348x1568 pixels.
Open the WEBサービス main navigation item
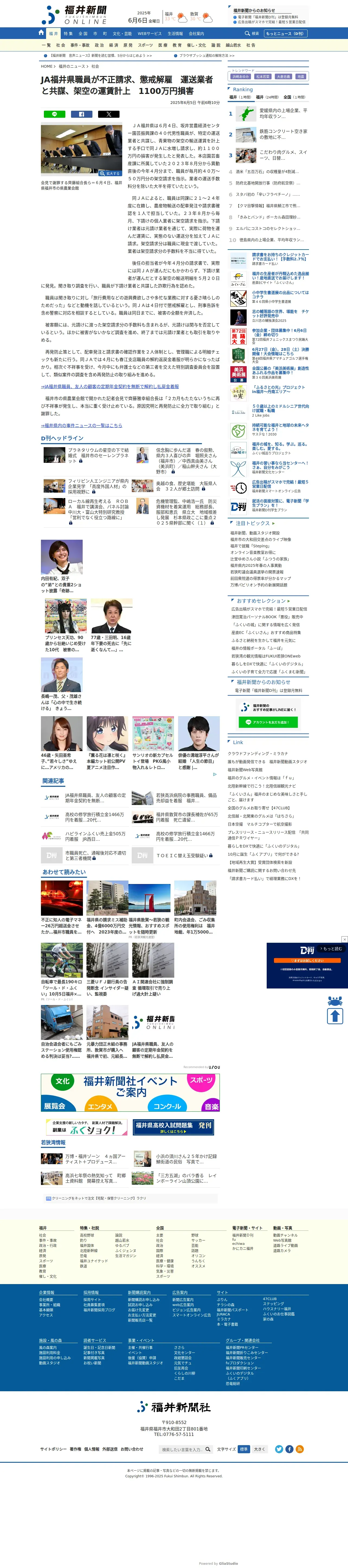(149, 34)
